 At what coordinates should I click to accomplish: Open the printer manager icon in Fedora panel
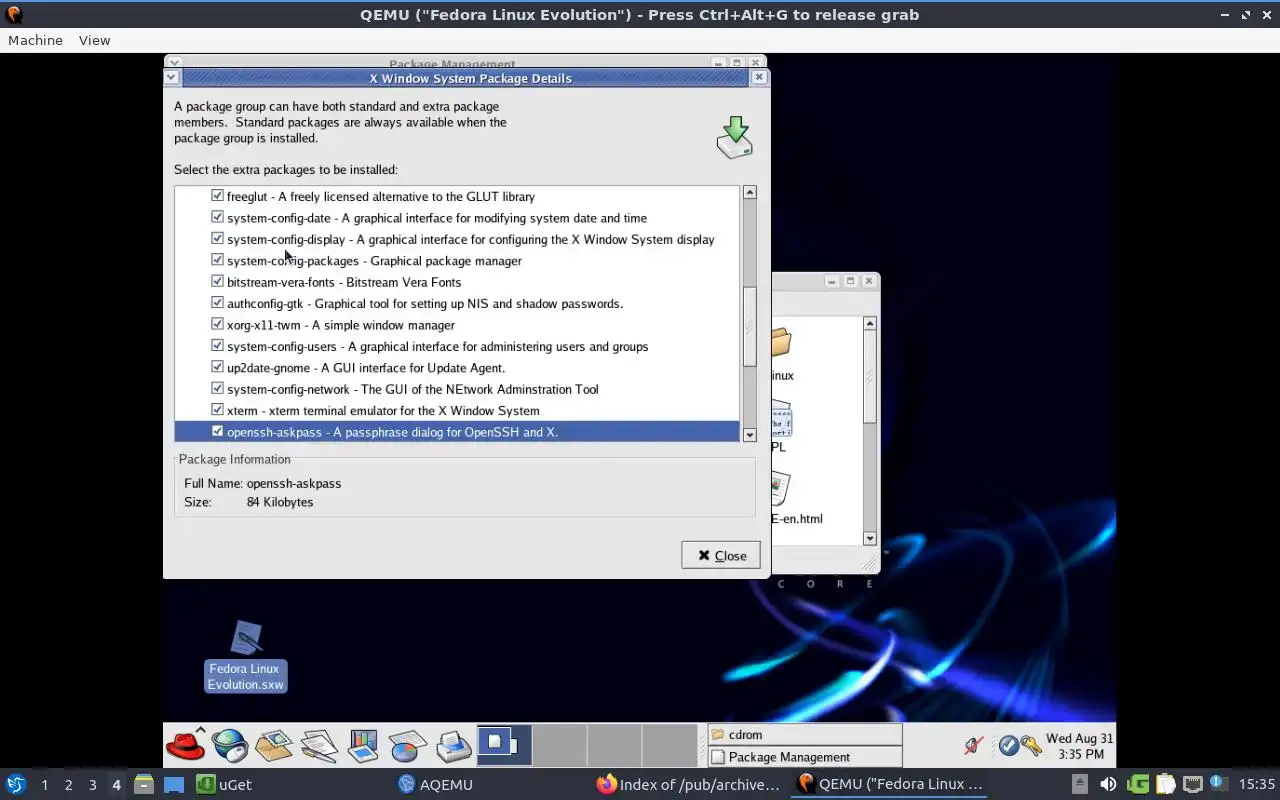click(x=453, y=745)
